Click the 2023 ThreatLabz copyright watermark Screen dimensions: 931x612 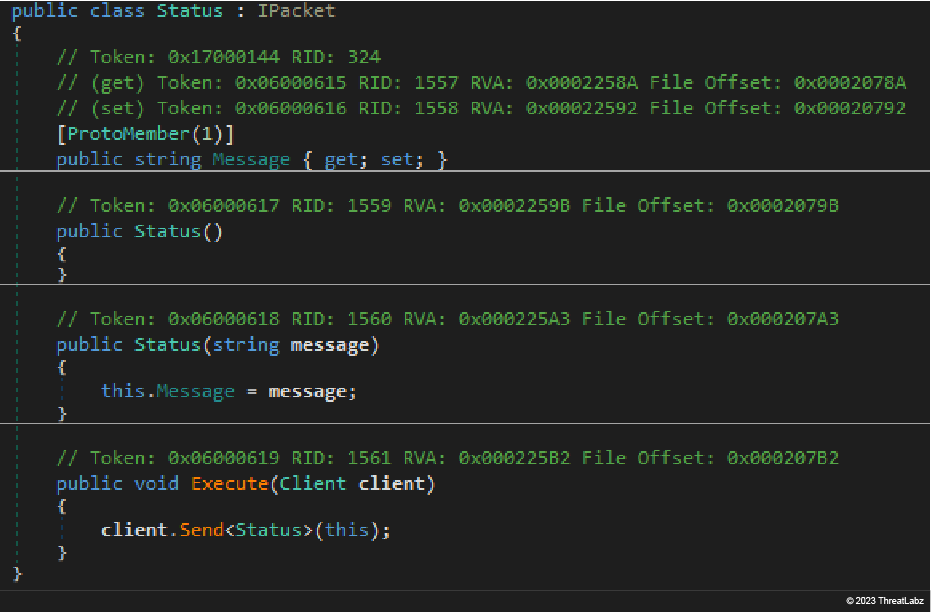[884, 600]
